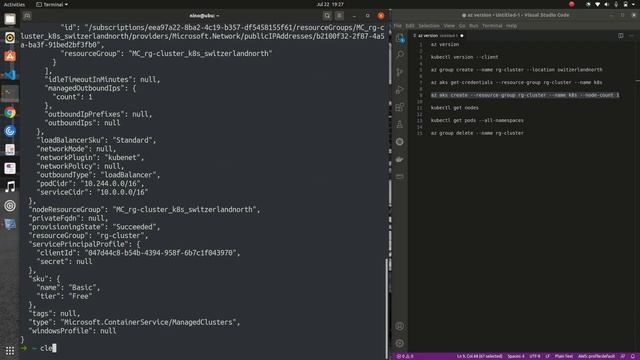Open the Help menu in VS Code
This screenshot has width=640, height=360.
tap(511, 26)
